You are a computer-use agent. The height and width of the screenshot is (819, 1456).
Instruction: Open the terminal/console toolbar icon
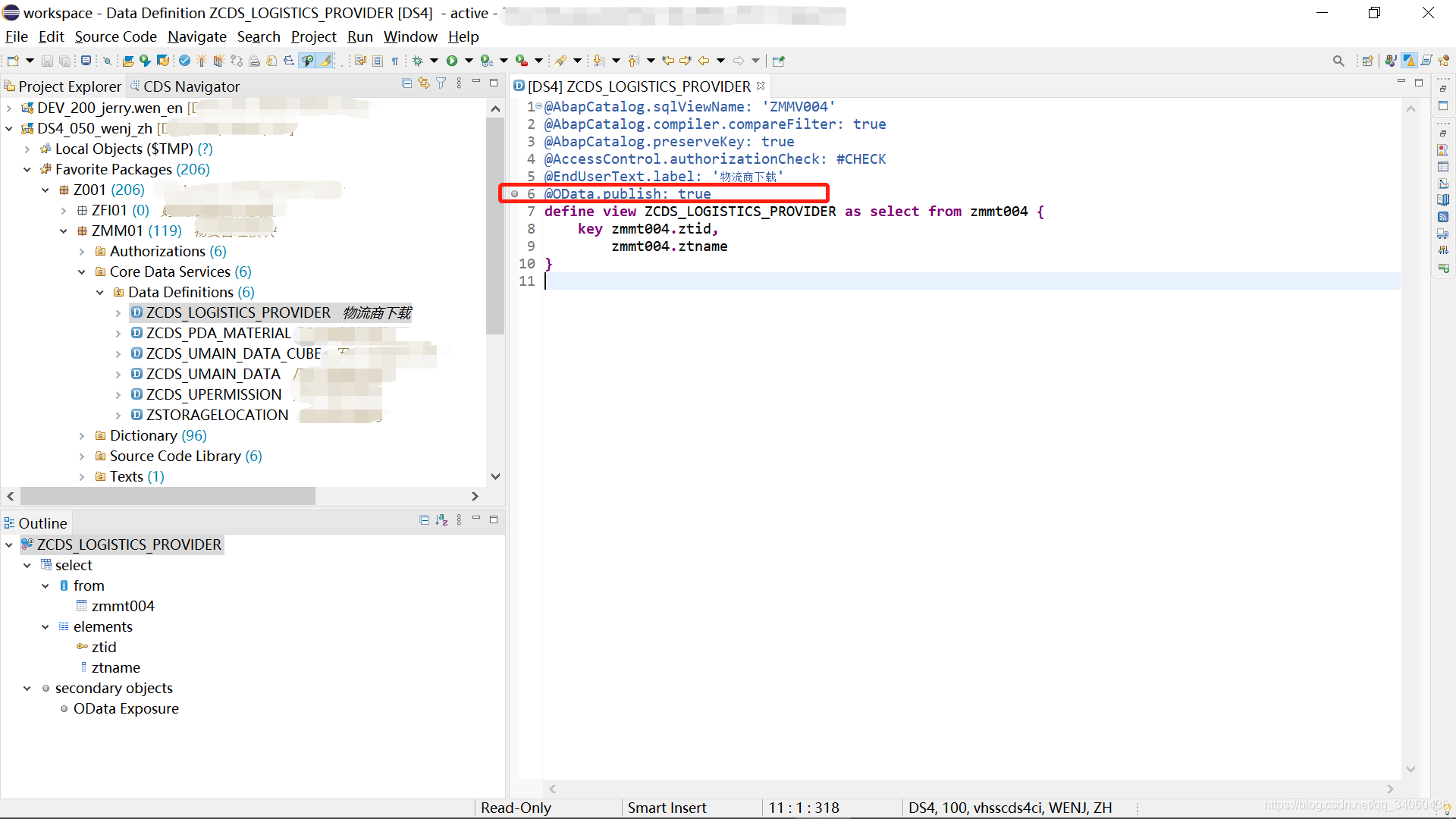click(x=86, y=61)
